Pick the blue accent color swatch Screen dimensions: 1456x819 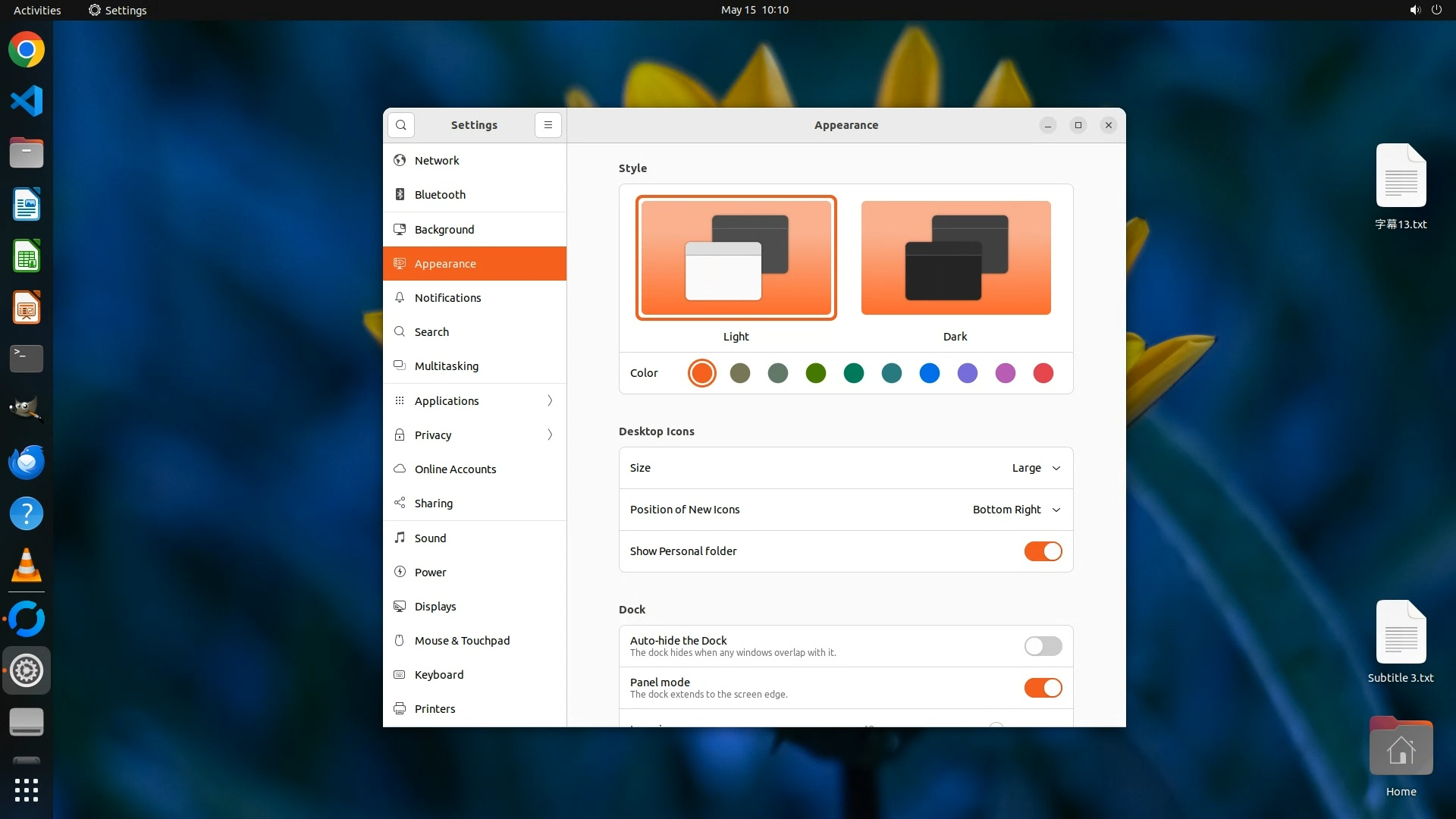point(929,373)
